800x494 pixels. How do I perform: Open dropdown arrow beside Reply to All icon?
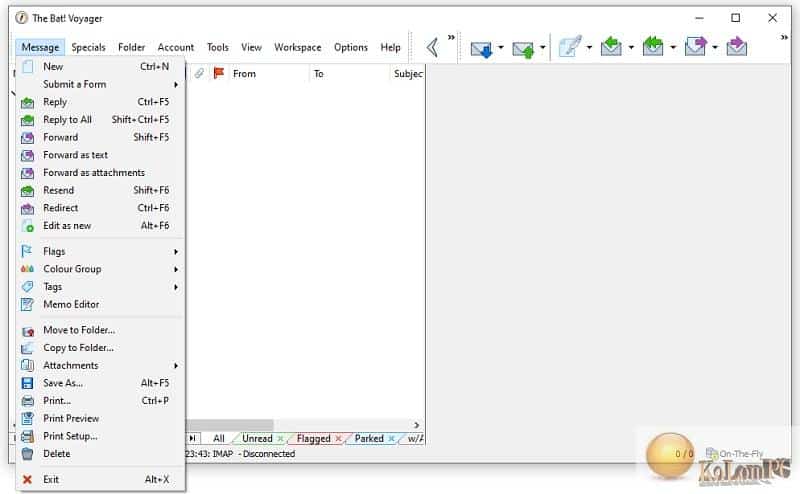pos(673,47)
